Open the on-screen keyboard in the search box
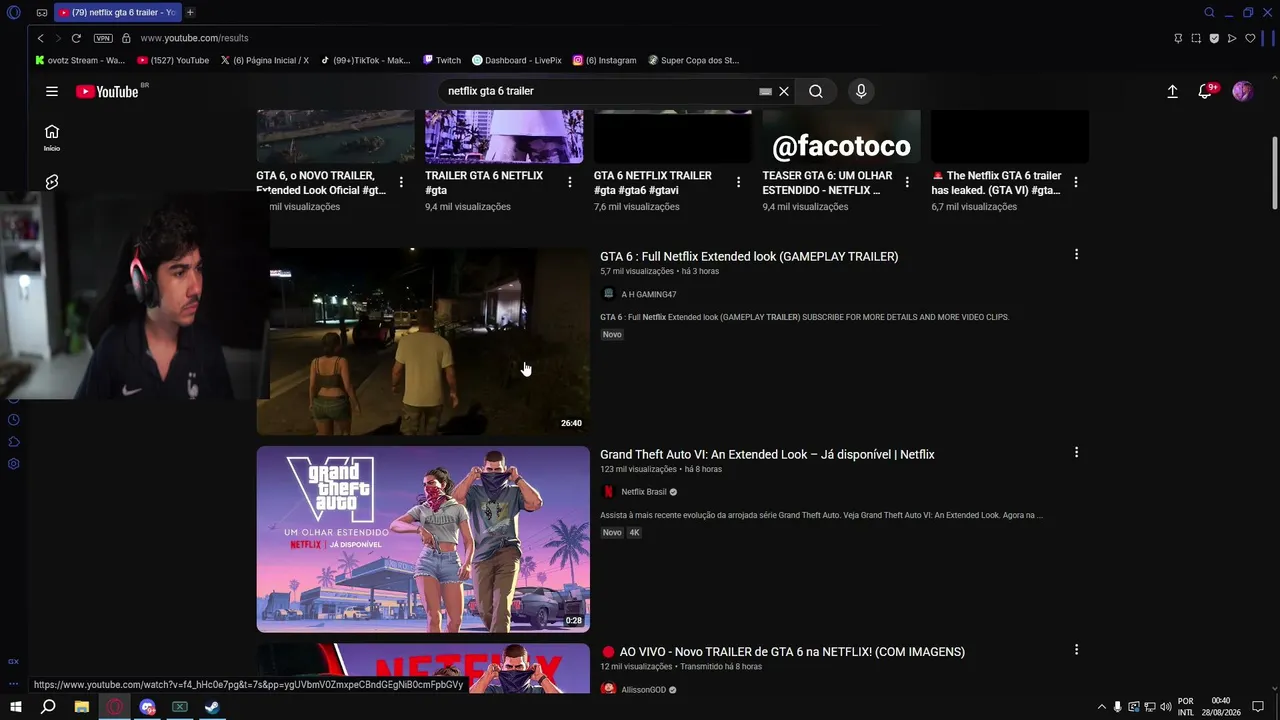The height and width of the screenshot is (720, 1280). pyautogui.click(x=765, y=91)
